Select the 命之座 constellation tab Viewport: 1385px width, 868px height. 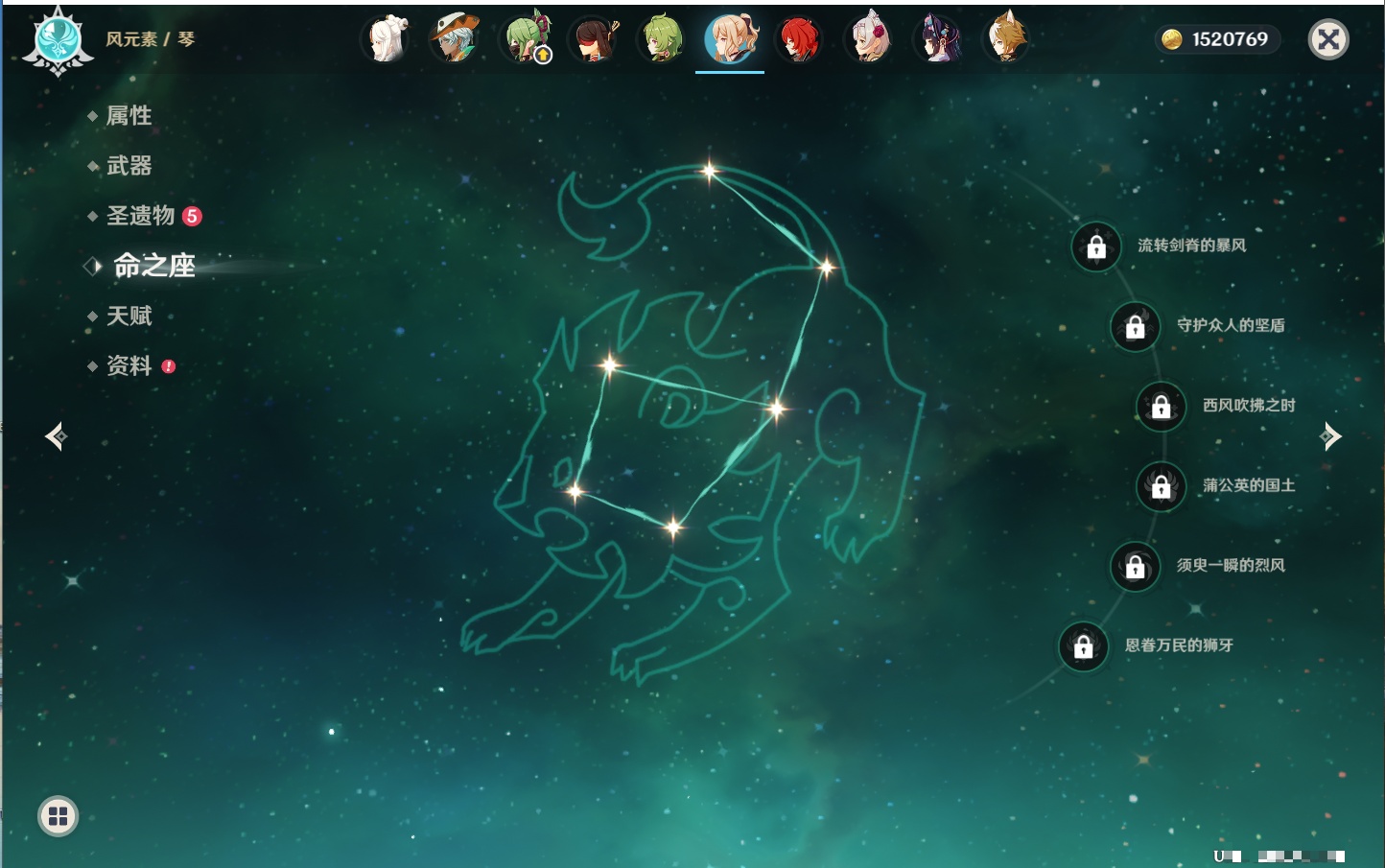[153, 266]
